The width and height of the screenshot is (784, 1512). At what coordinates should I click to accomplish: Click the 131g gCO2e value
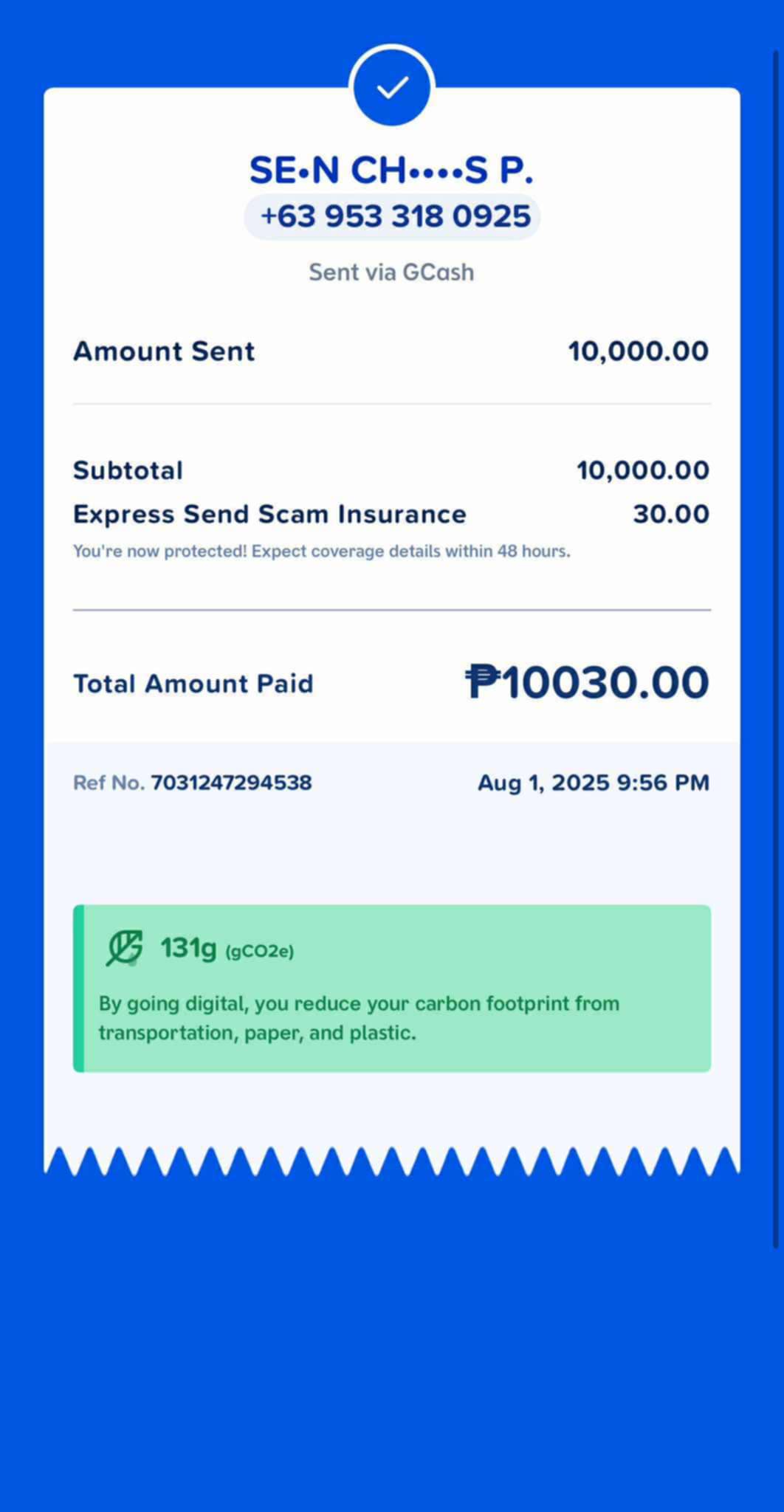tap(227, 949)
